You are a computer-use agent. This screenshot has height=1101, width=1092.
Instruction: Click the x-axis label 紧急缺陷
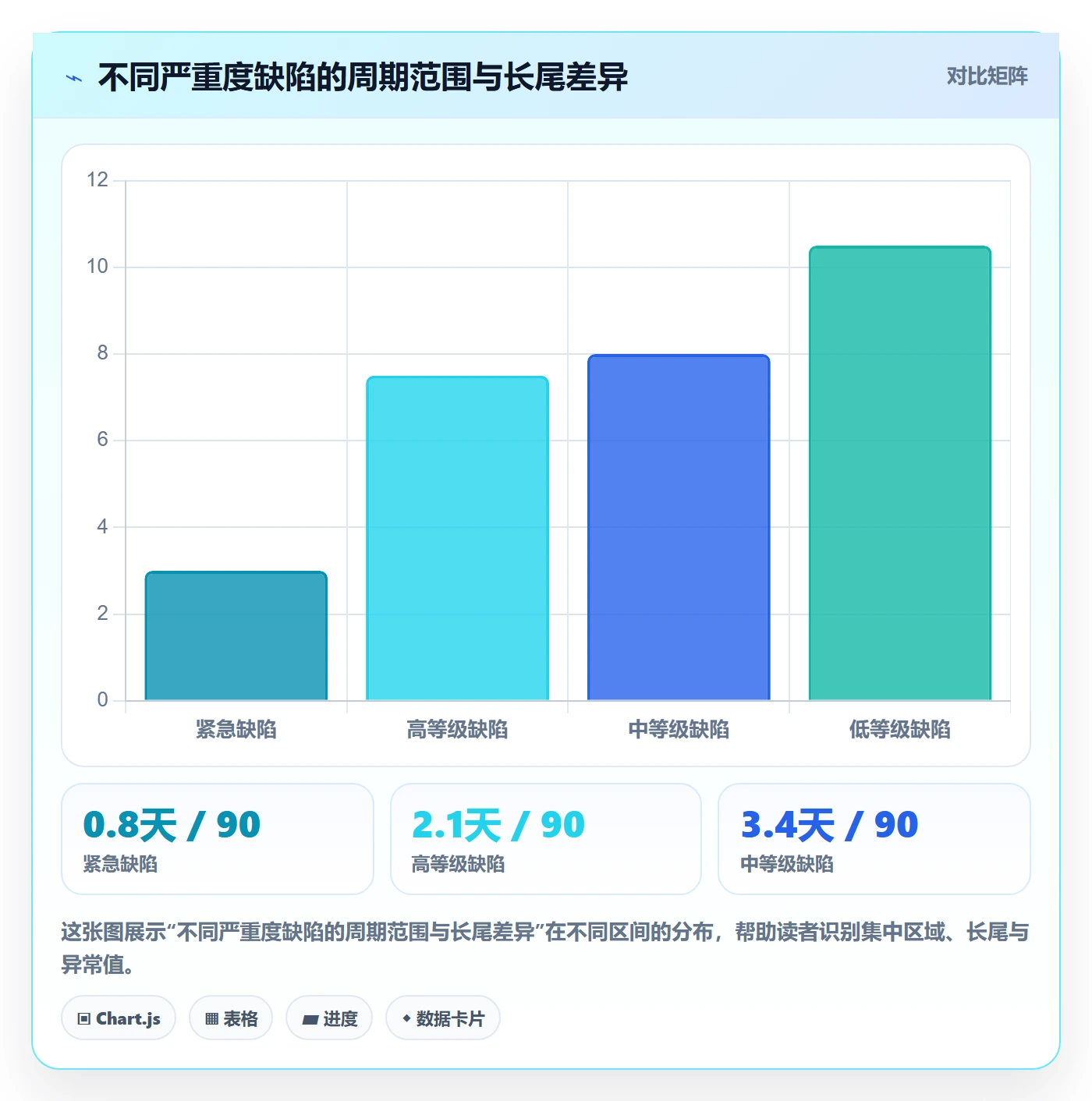236,730
